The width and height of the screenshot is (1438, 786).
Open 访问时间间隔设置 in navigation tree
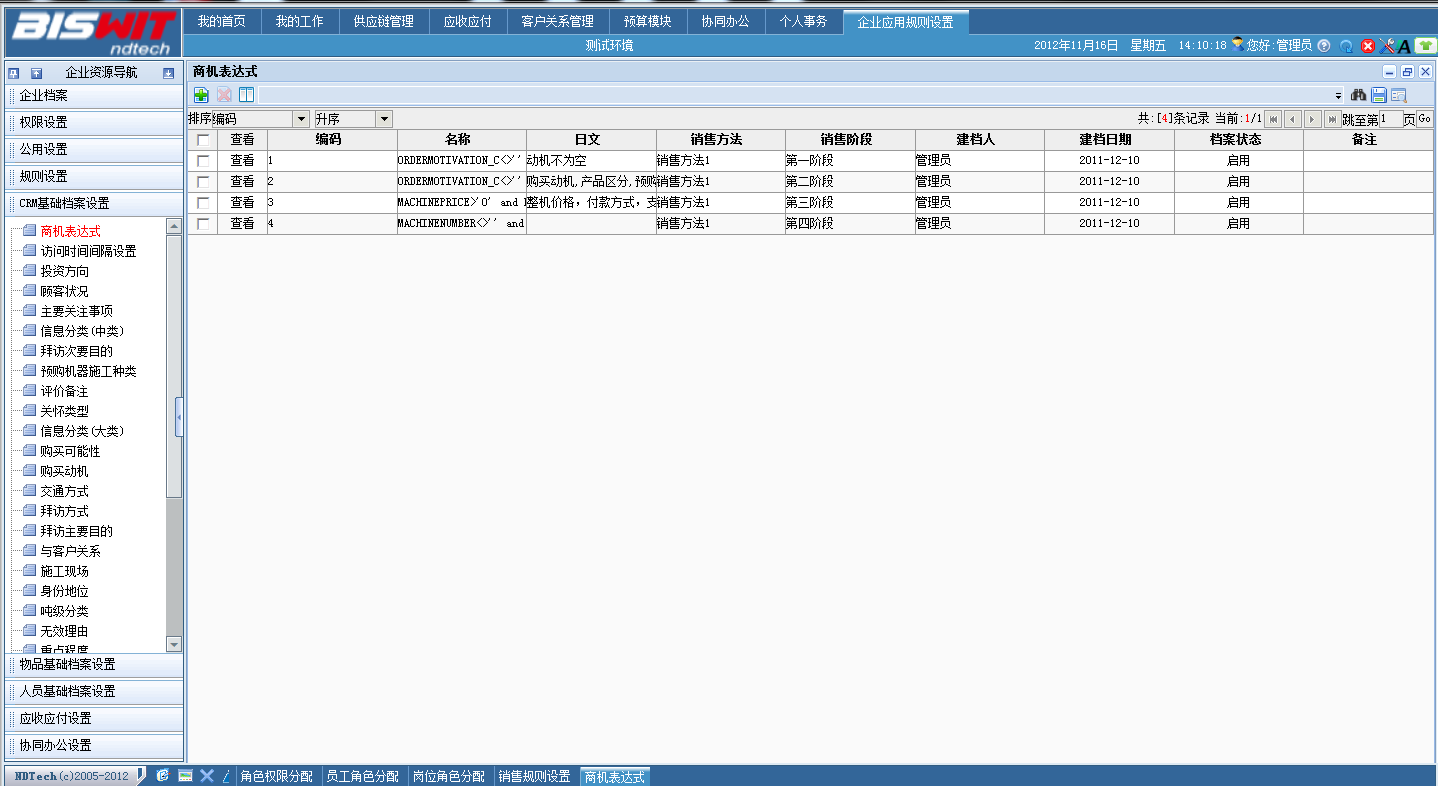click(88, 252)
